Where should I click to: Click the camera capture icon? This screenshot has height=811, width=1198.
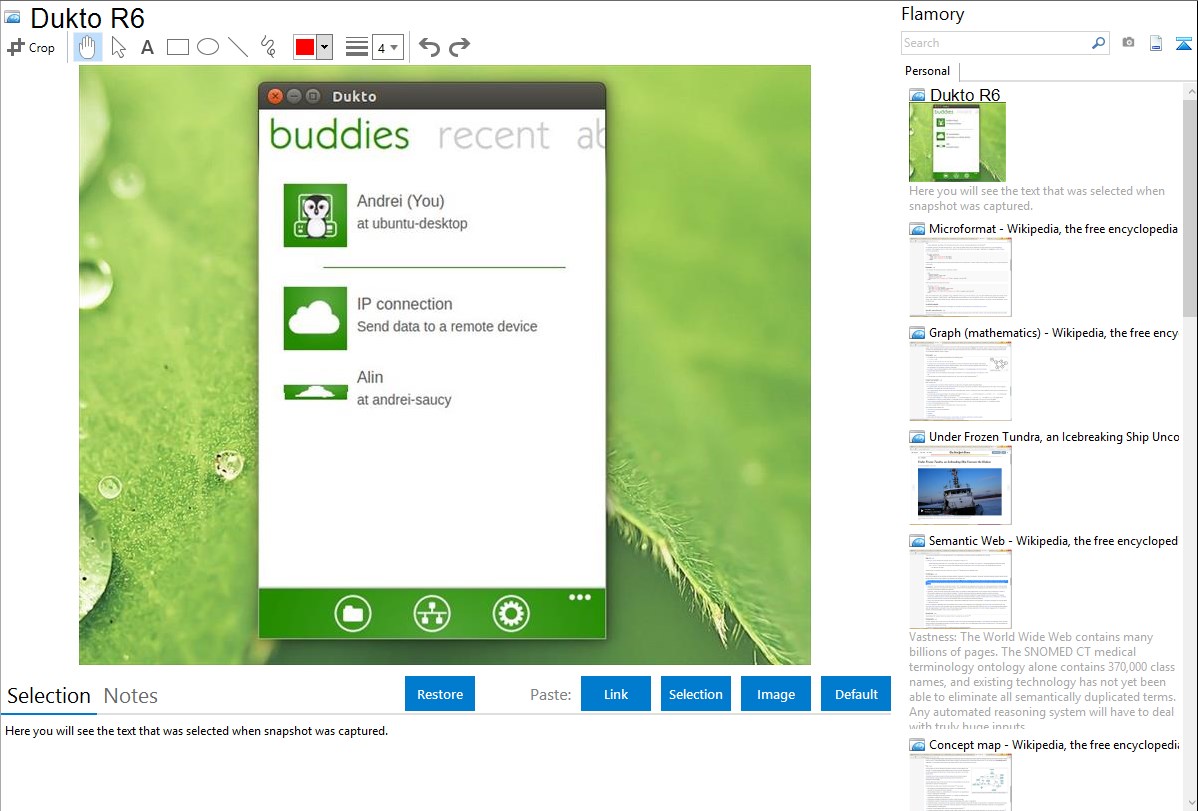pyautogui.click(x=1128, y=43)
